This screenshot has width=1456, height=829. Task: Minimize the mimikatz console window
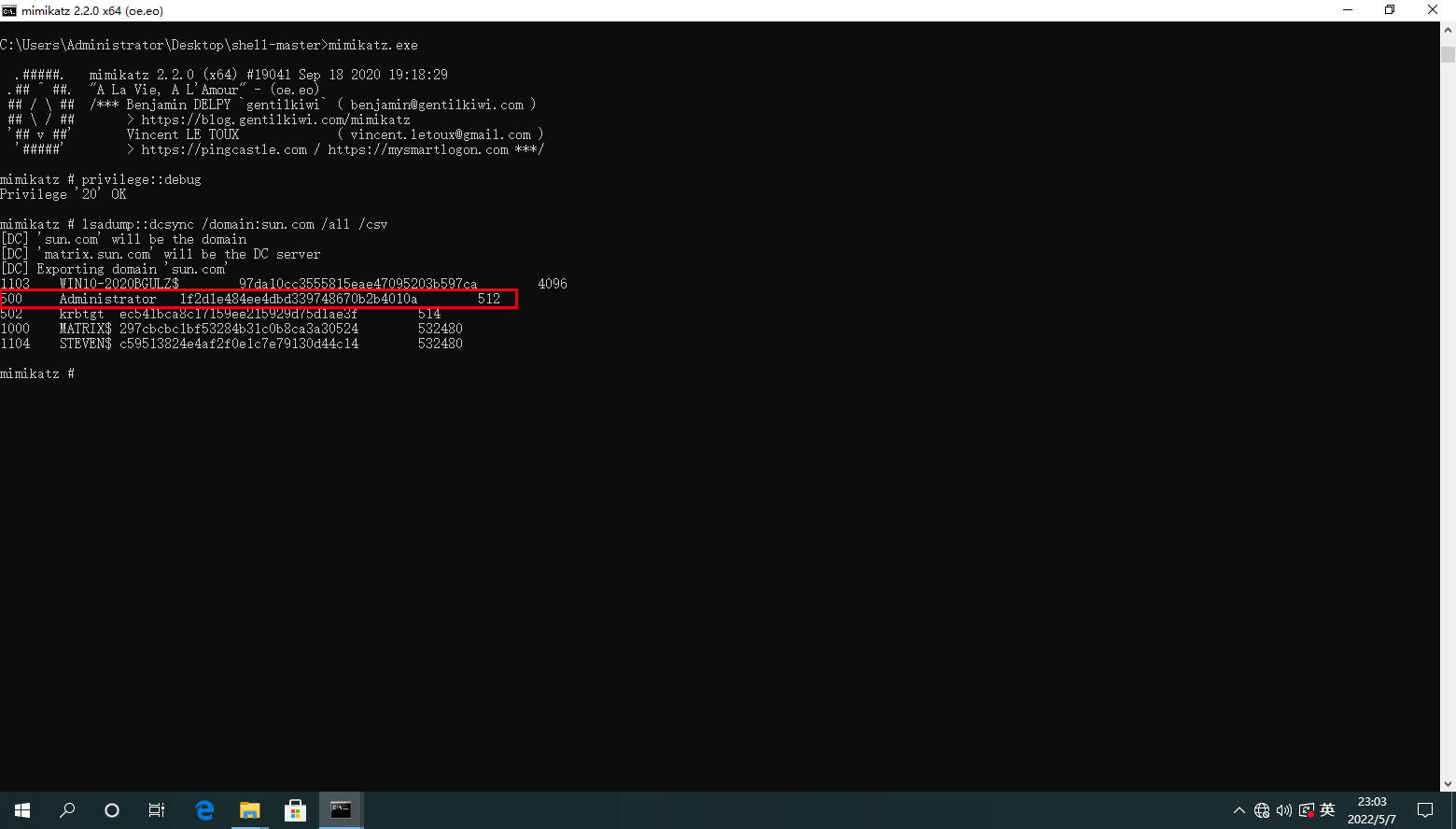coord(1348,10)
